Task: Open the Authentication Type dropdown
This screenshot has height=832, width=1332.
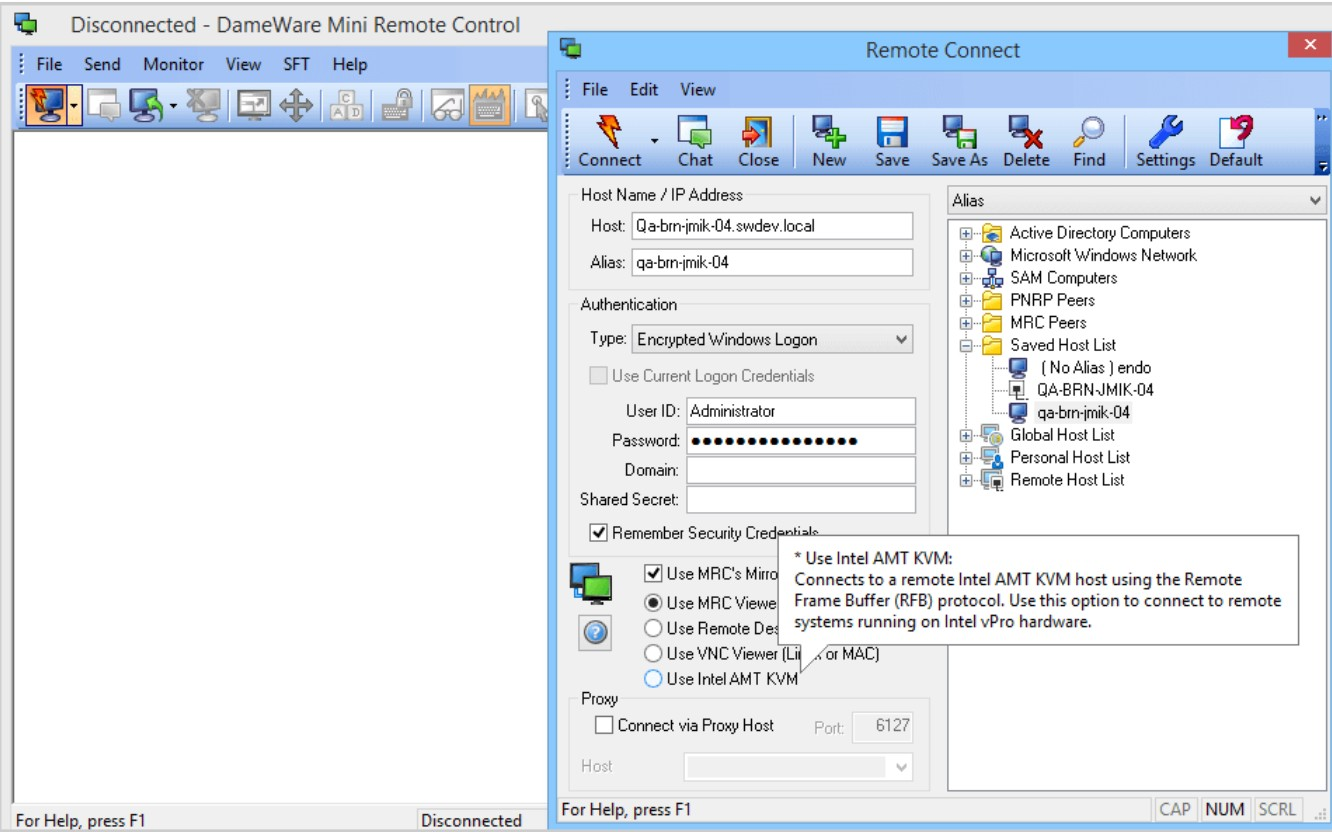Action: click(x=772, y=340)
